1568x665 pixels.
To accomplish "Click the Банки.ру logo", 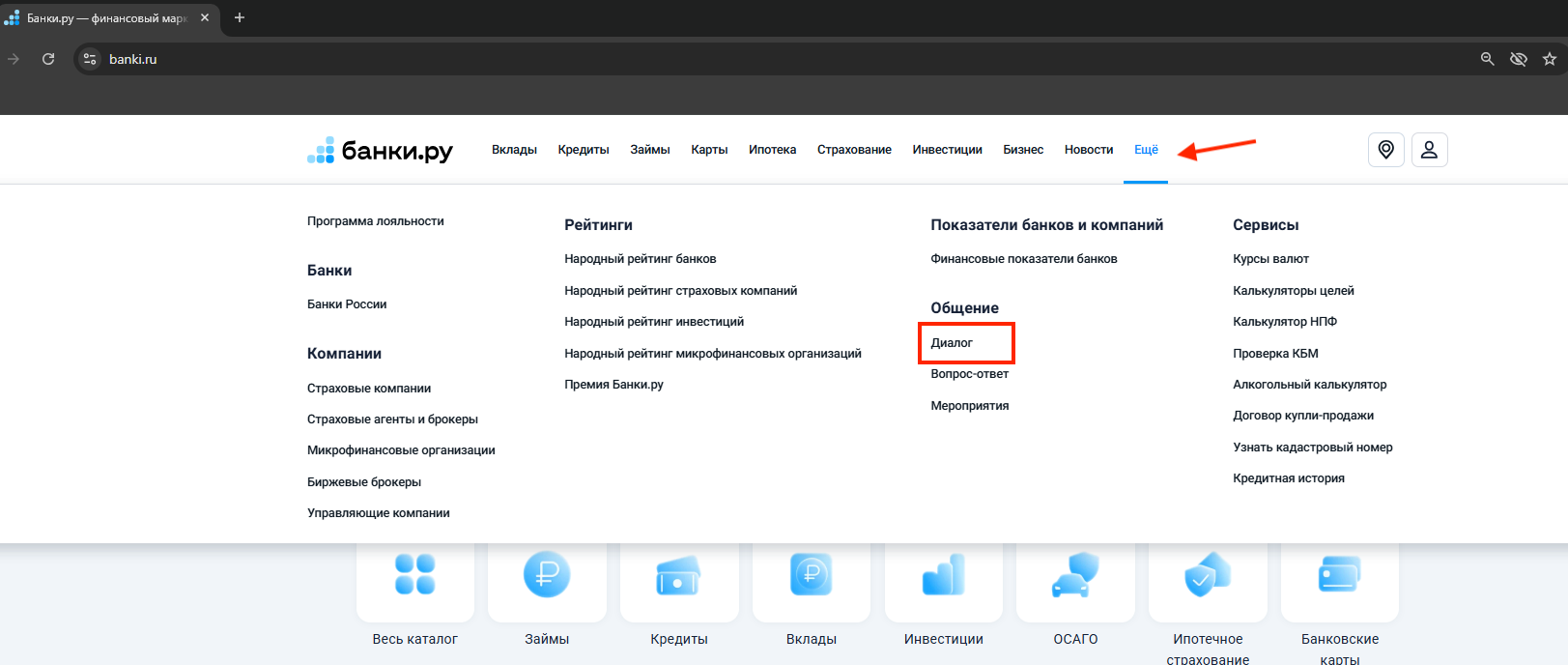I will pyautogui.click(x=380, y=150).
